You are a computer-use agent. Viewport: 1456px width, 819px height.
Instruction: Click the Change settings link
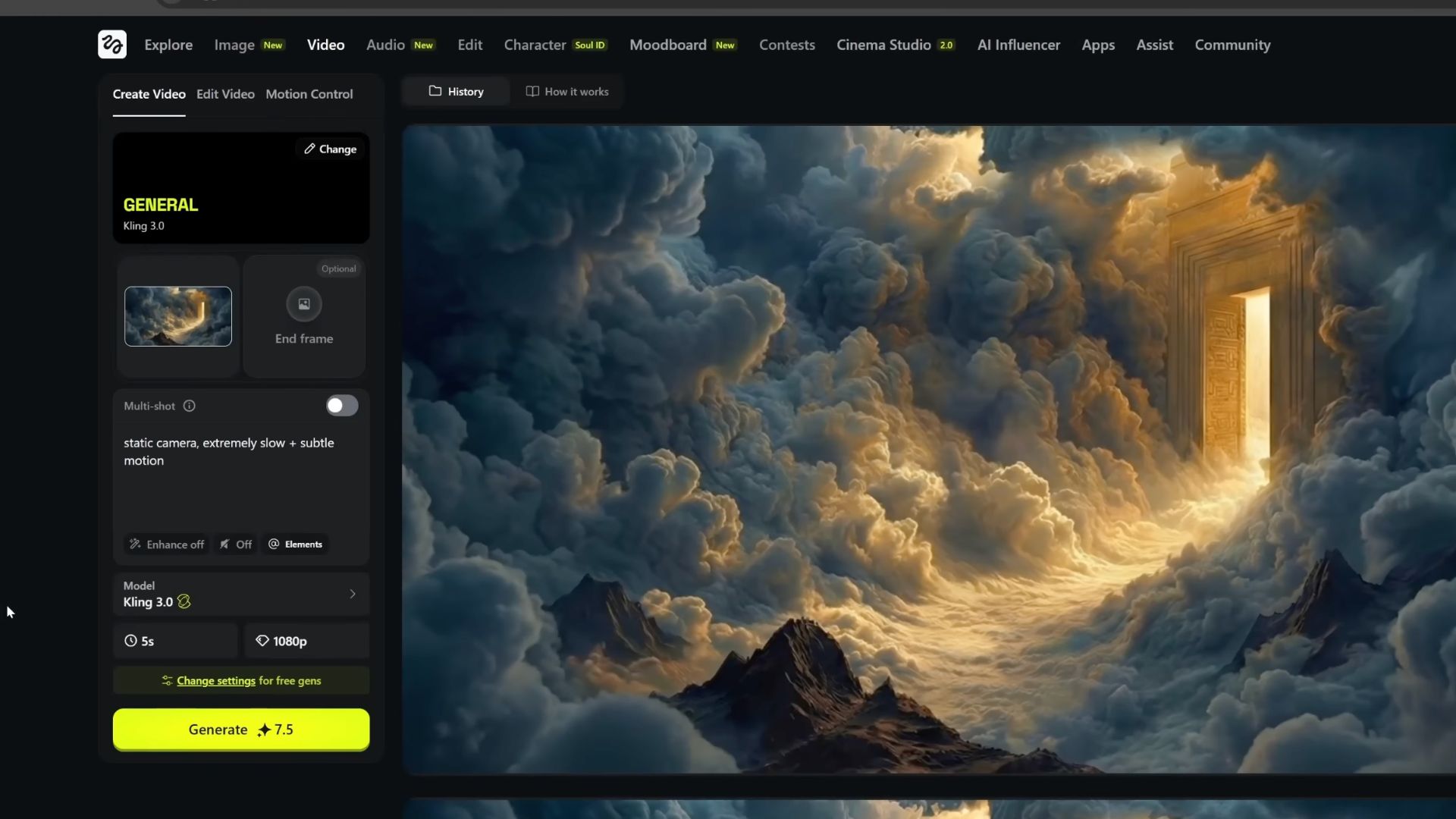point(216,681)
